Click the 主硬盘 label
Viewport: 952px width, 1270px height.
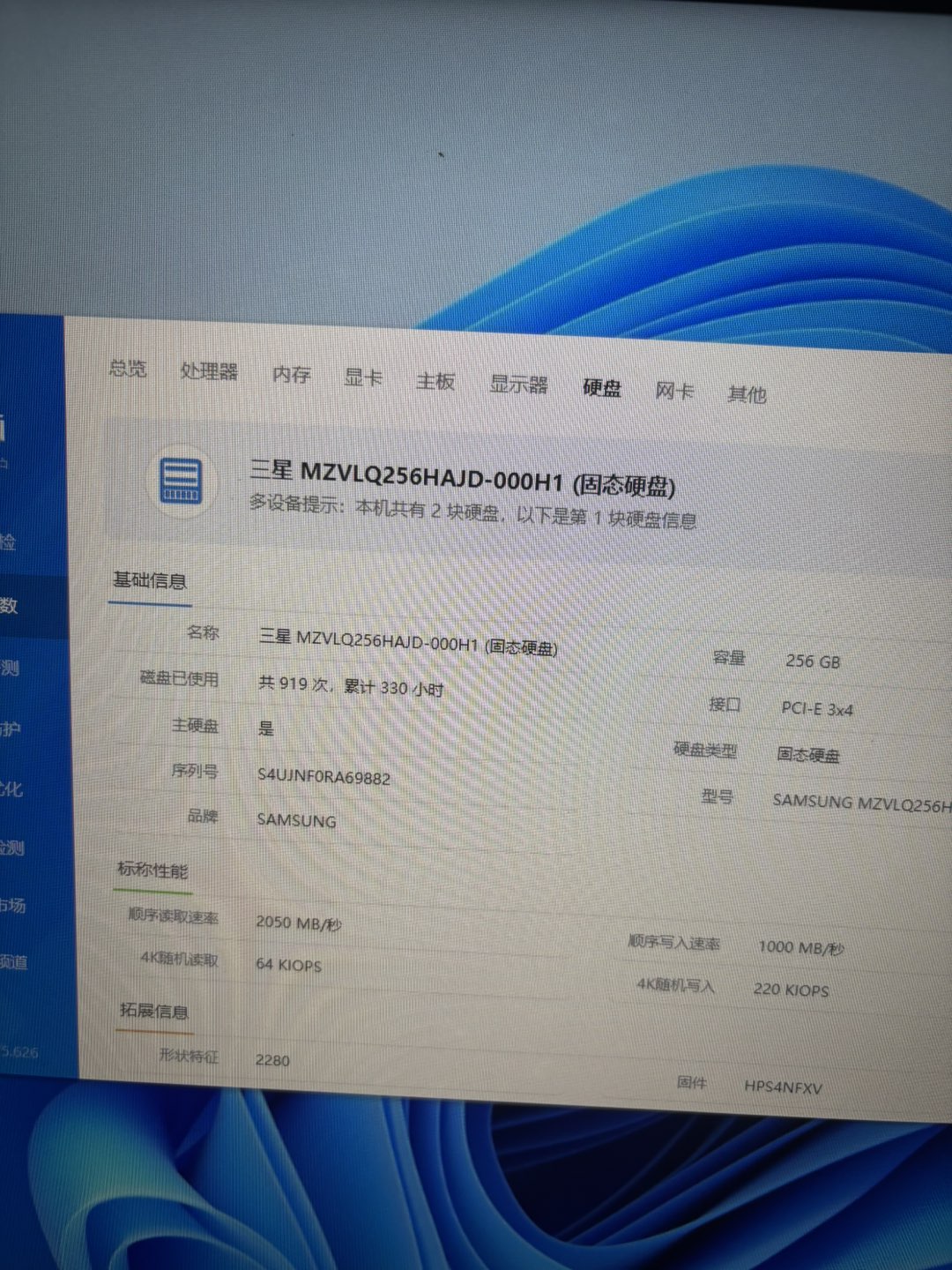tap(195, 725)
